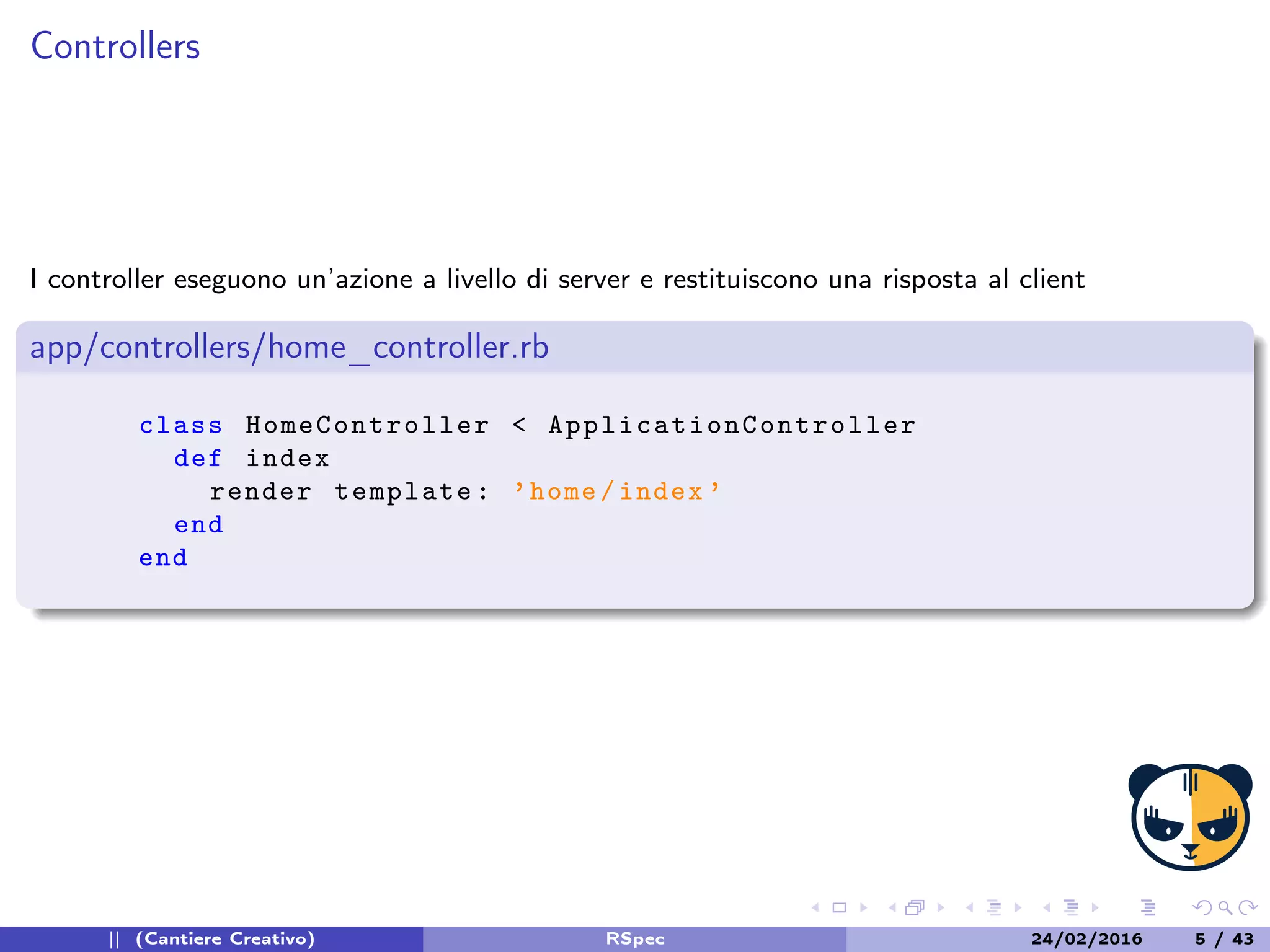
Task: Click the stacked frames navigation icon
Action: click(x=915, y=907)
